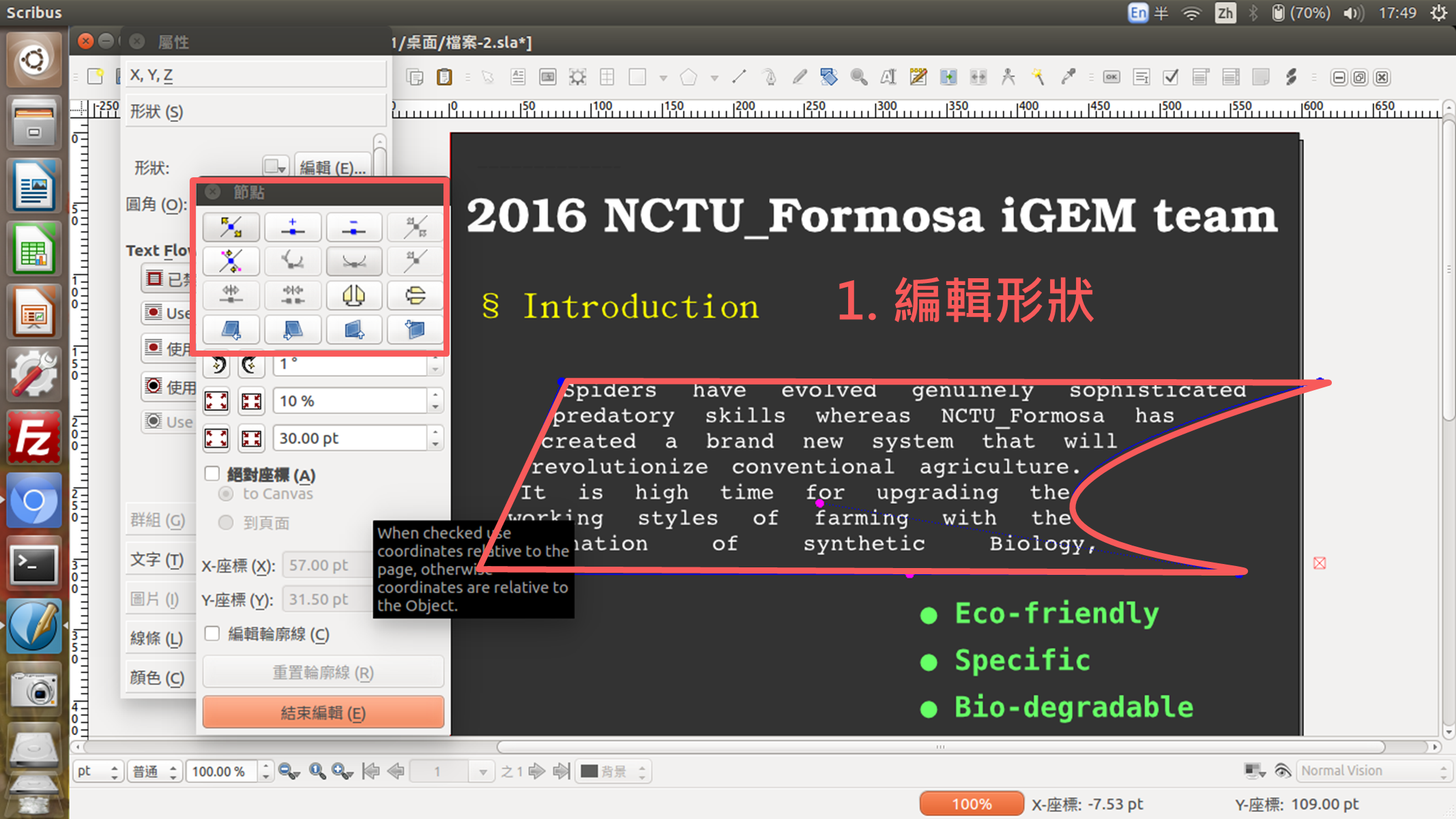Select the Eye Dropper tool
This screenshot has width=1456, height=819.
1068,77
